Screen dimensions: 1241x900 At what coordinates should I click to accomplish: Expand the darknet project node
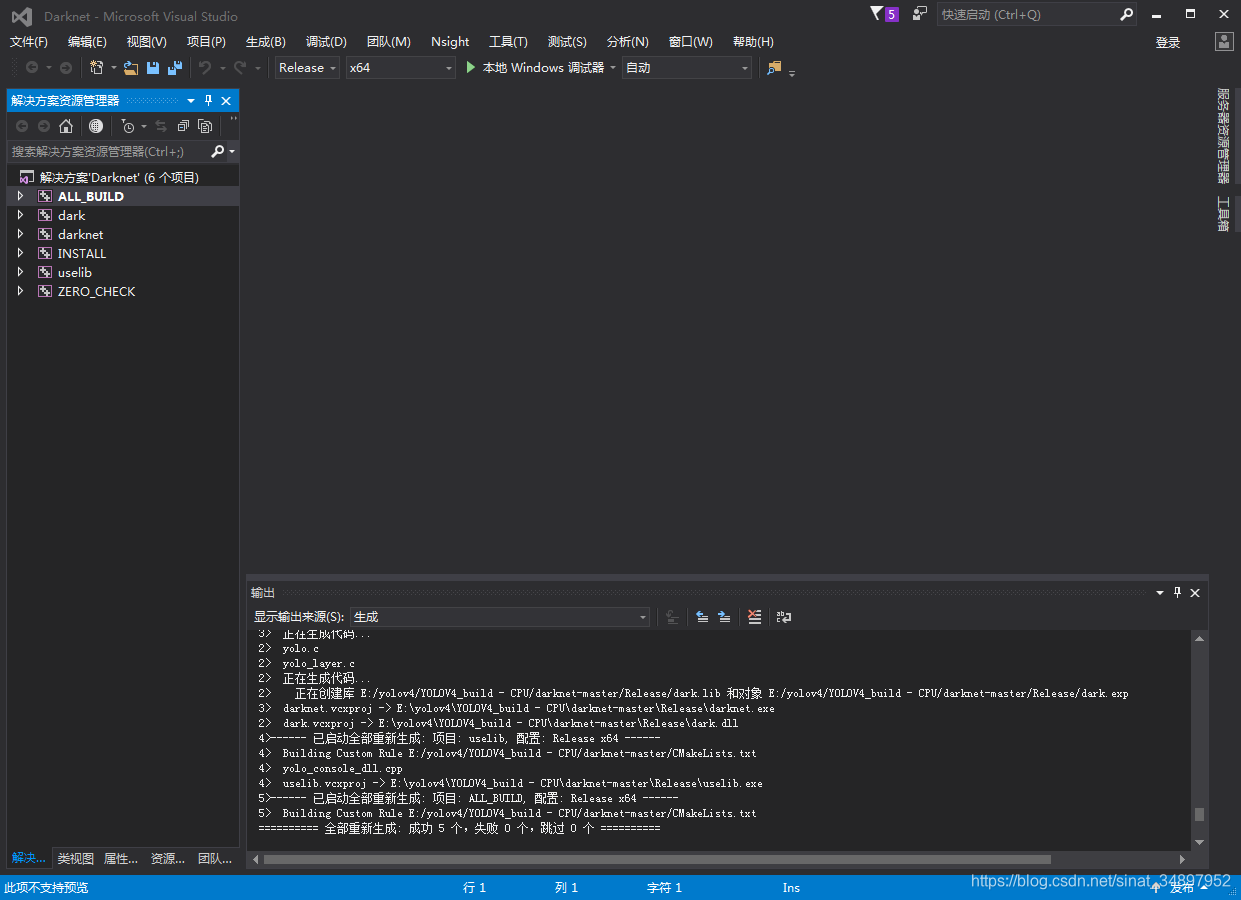[20, 234]
